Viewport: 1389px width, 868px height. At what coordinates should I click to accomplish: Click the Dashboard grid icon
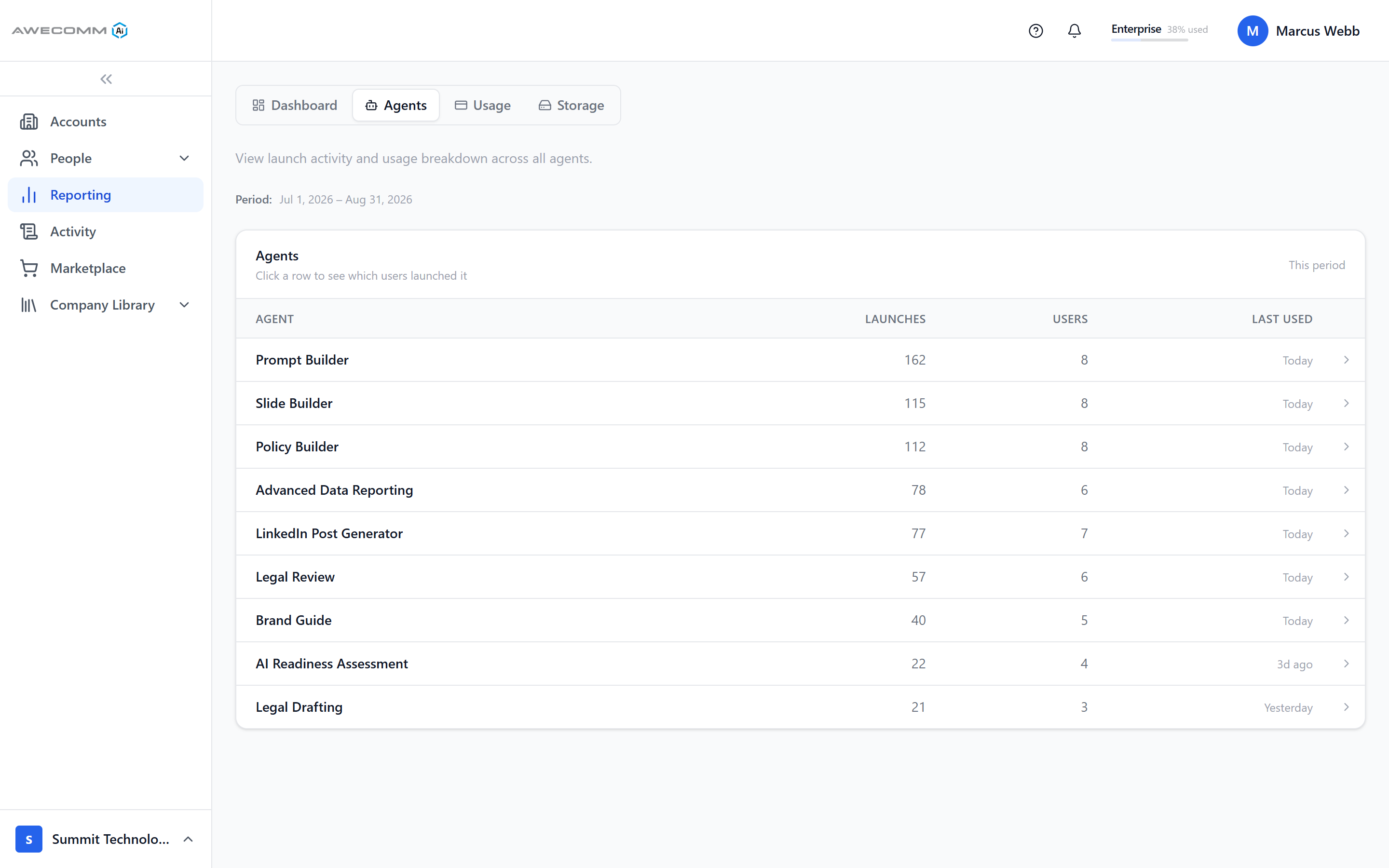(x=259, y=105)
